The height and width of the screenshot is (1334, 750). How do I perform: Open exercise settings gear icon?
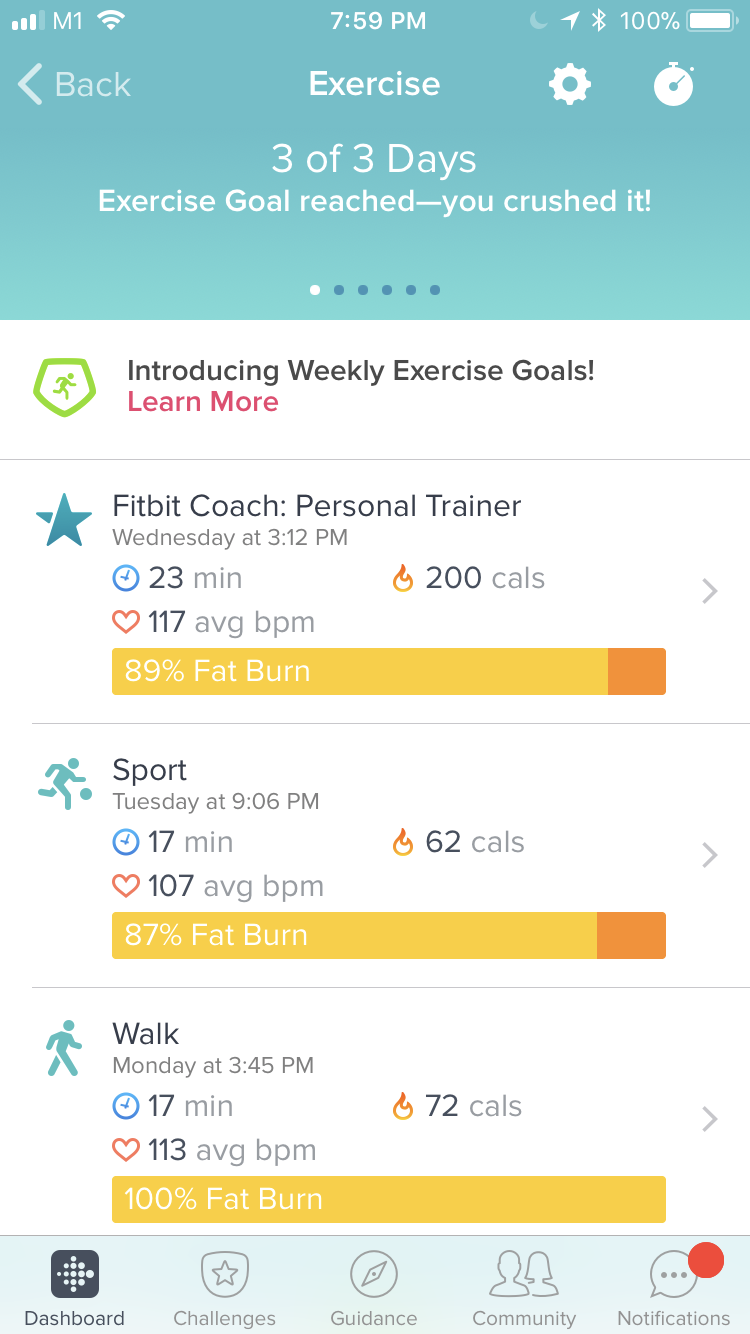coord(570,85)
